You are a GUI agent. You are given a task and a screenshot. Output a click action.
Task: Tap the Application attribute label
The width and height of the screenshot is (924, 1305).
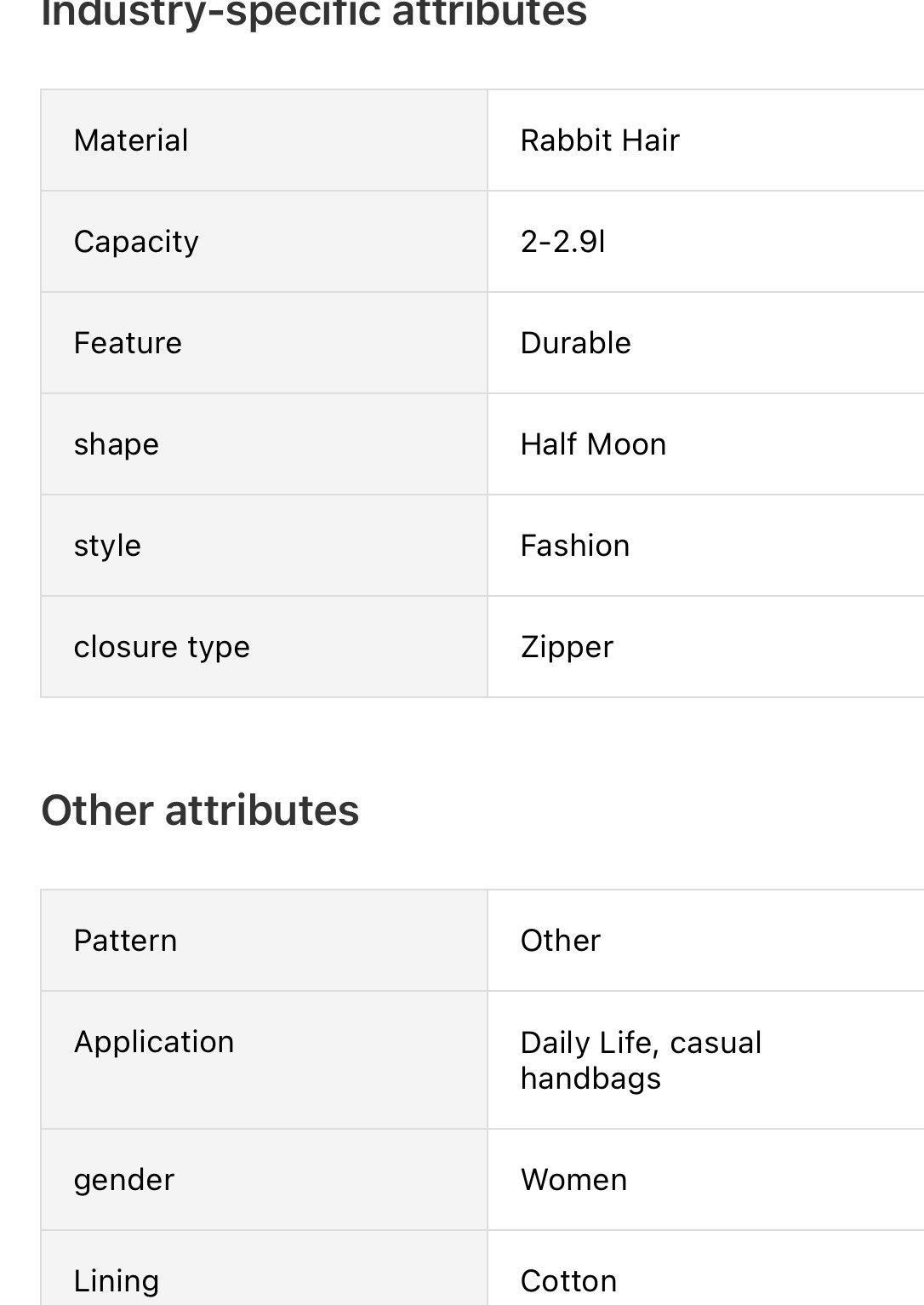(x=154, y=1042)
